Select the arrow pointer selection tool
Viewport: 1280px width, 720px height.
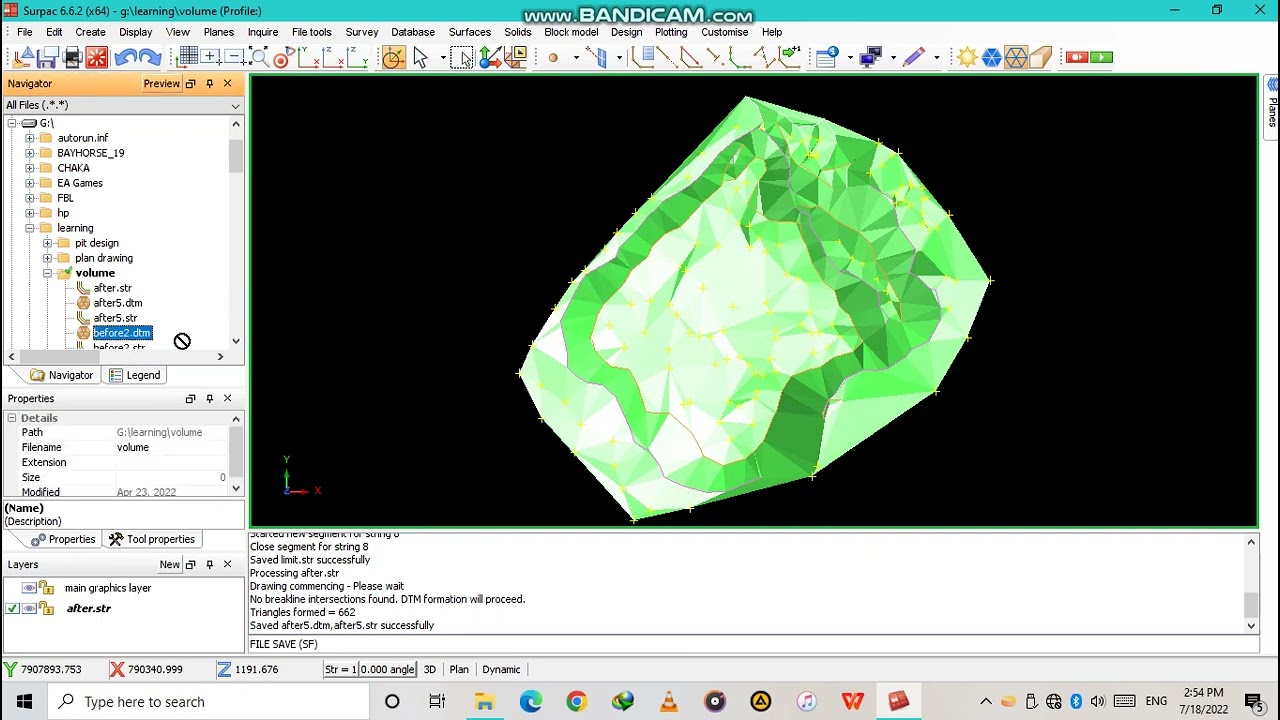[420, 57]
